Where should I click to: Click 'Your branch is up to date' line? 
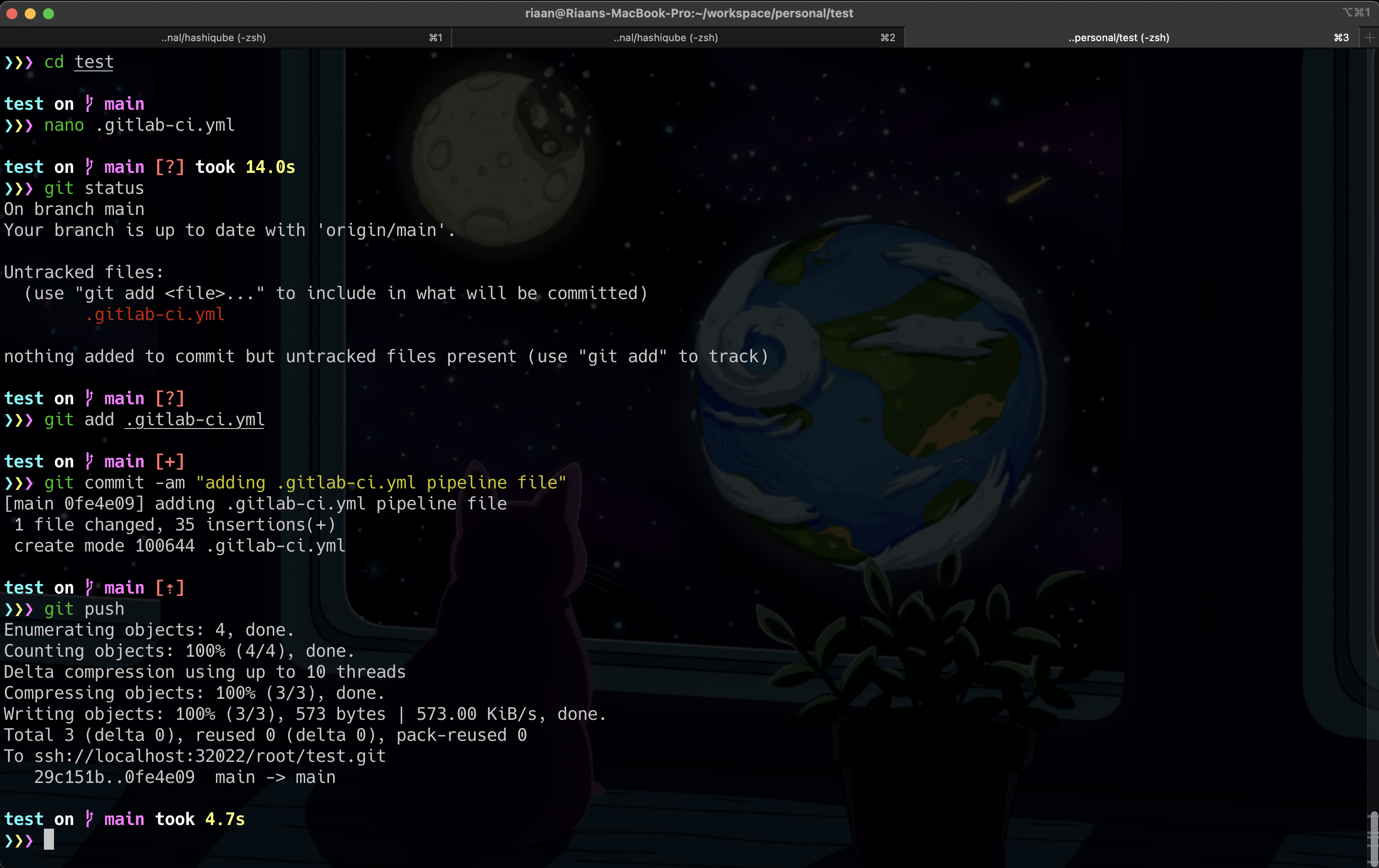point(229,230)
